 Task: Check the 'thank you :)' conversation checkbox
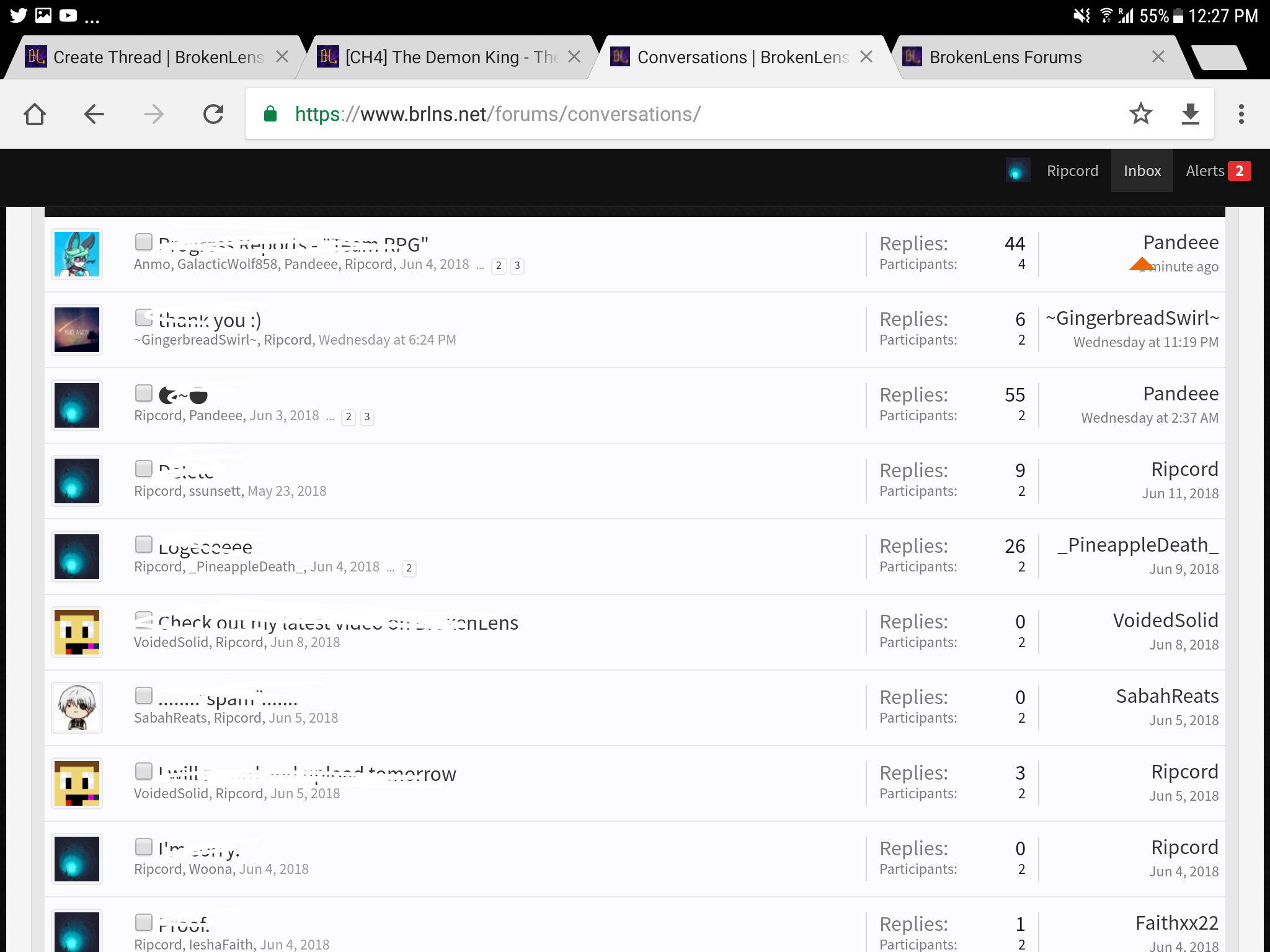tap(144, 317)
